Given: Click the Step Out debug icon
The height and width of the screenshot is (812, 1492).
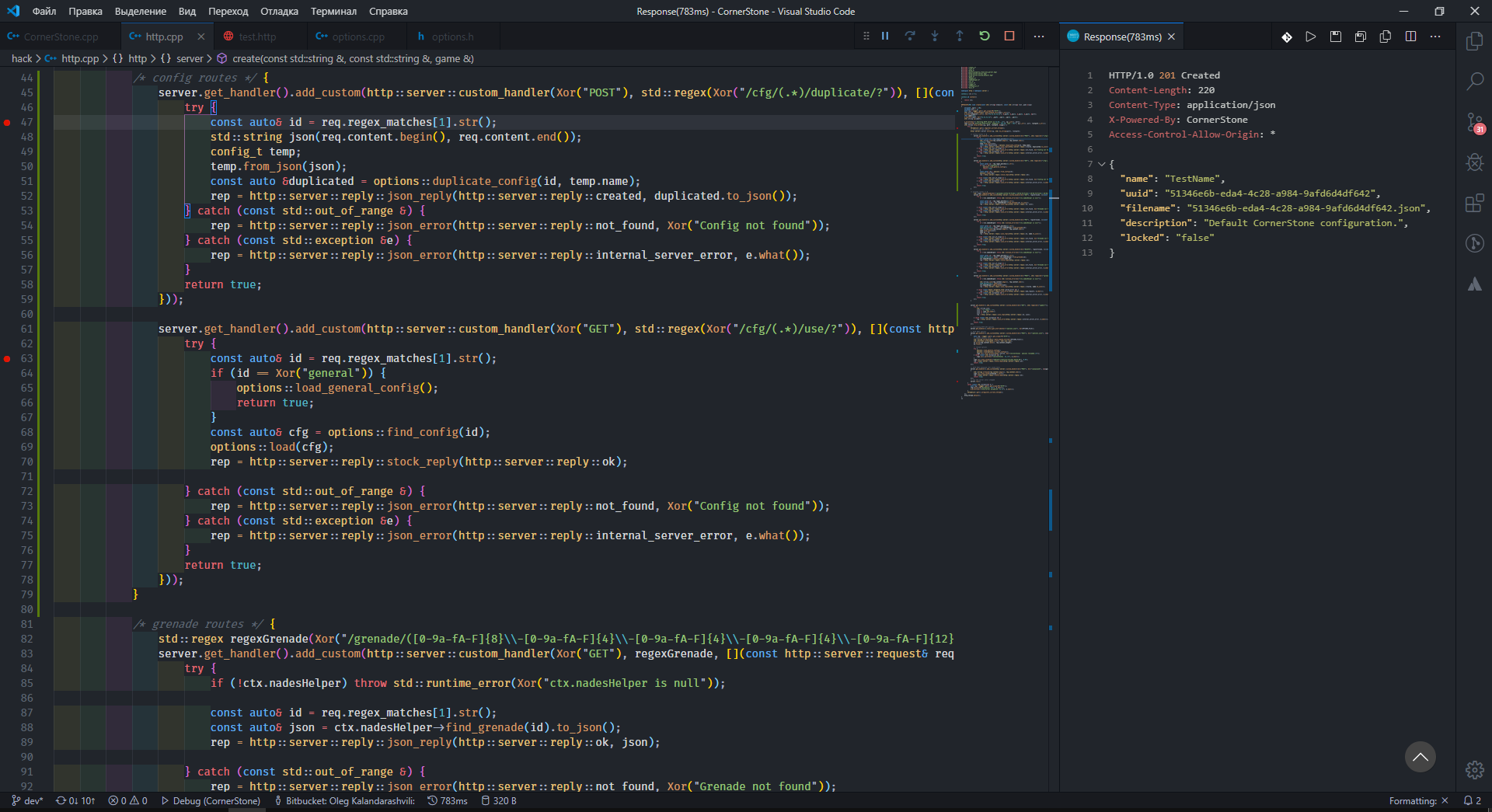Looking at the screenshot, I should (x=960, y=37).
